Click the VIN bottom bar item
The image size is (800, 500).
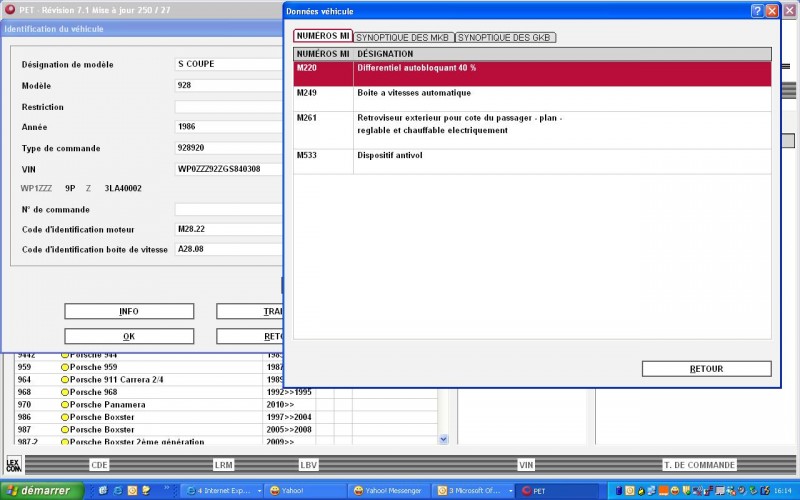pyautogui.click(x=526, y=465)
